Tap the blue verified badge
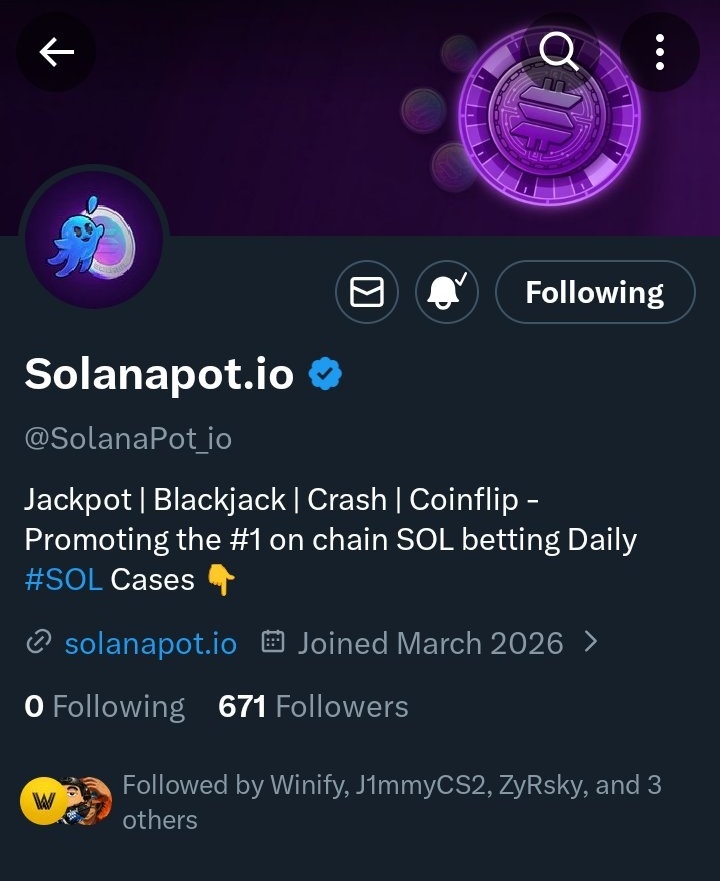The image size is (720, 881). [325, 374]
